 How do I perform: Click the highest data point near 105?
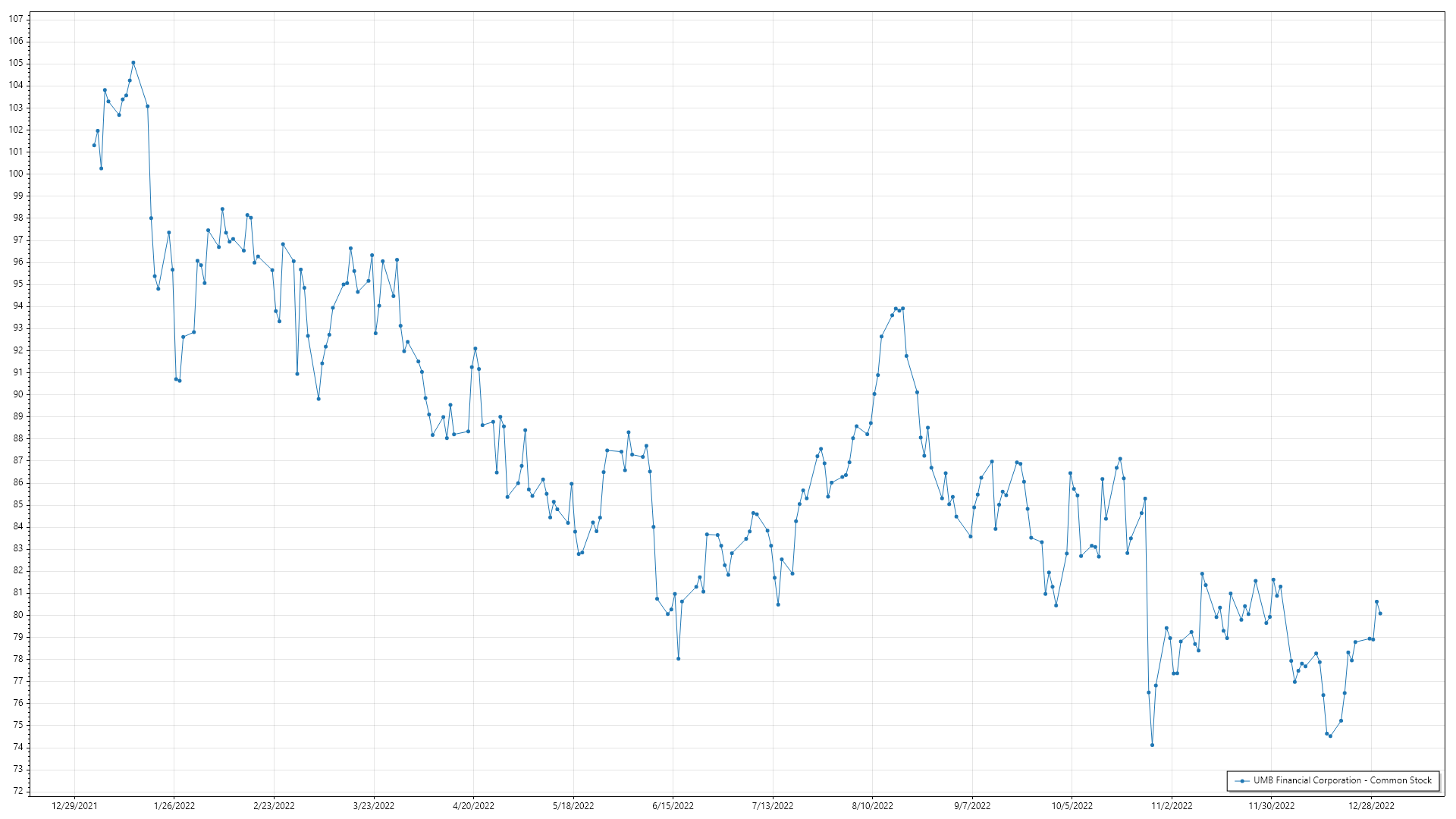click(x=133, y=63)
